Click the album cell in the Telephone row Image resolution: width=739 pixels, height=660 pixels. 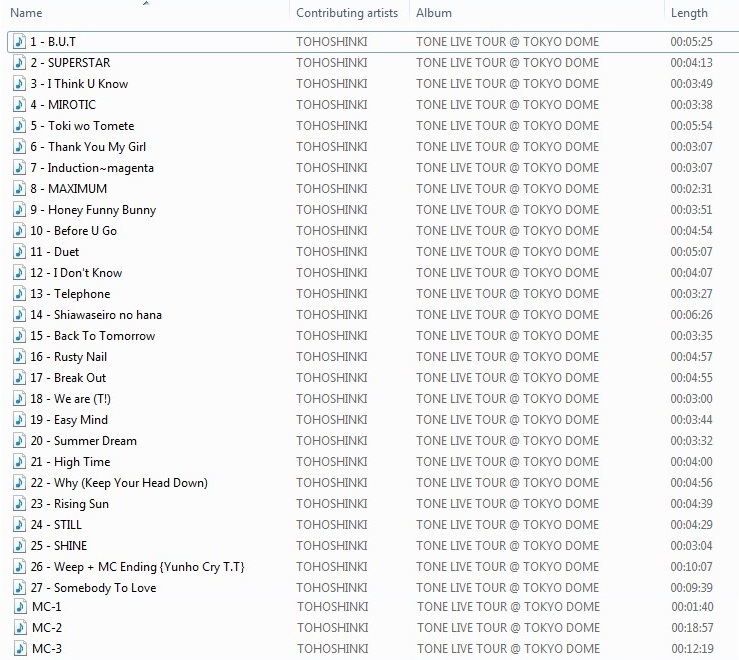pyautogui.click(x=508, y=294)
